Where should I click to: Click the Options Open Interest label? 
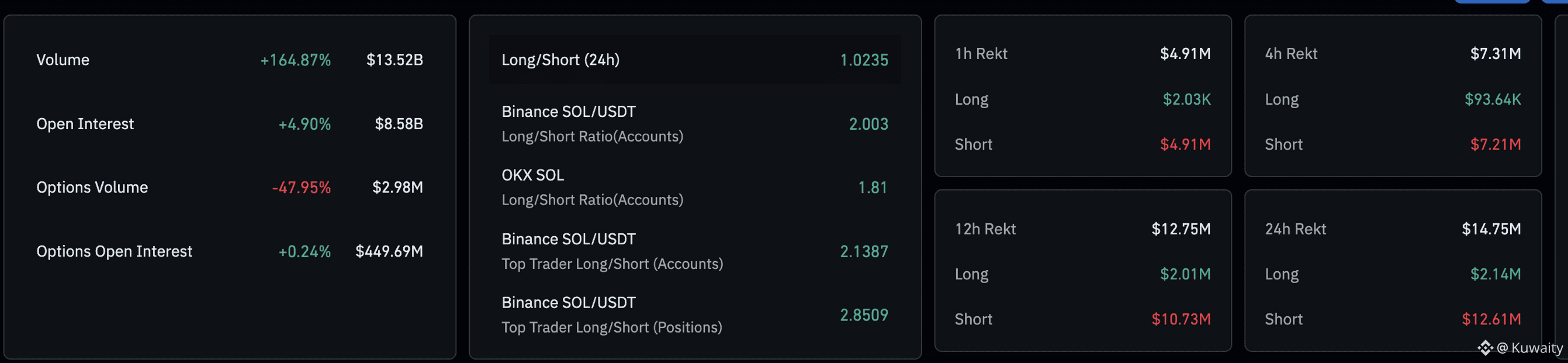(114, 251)
